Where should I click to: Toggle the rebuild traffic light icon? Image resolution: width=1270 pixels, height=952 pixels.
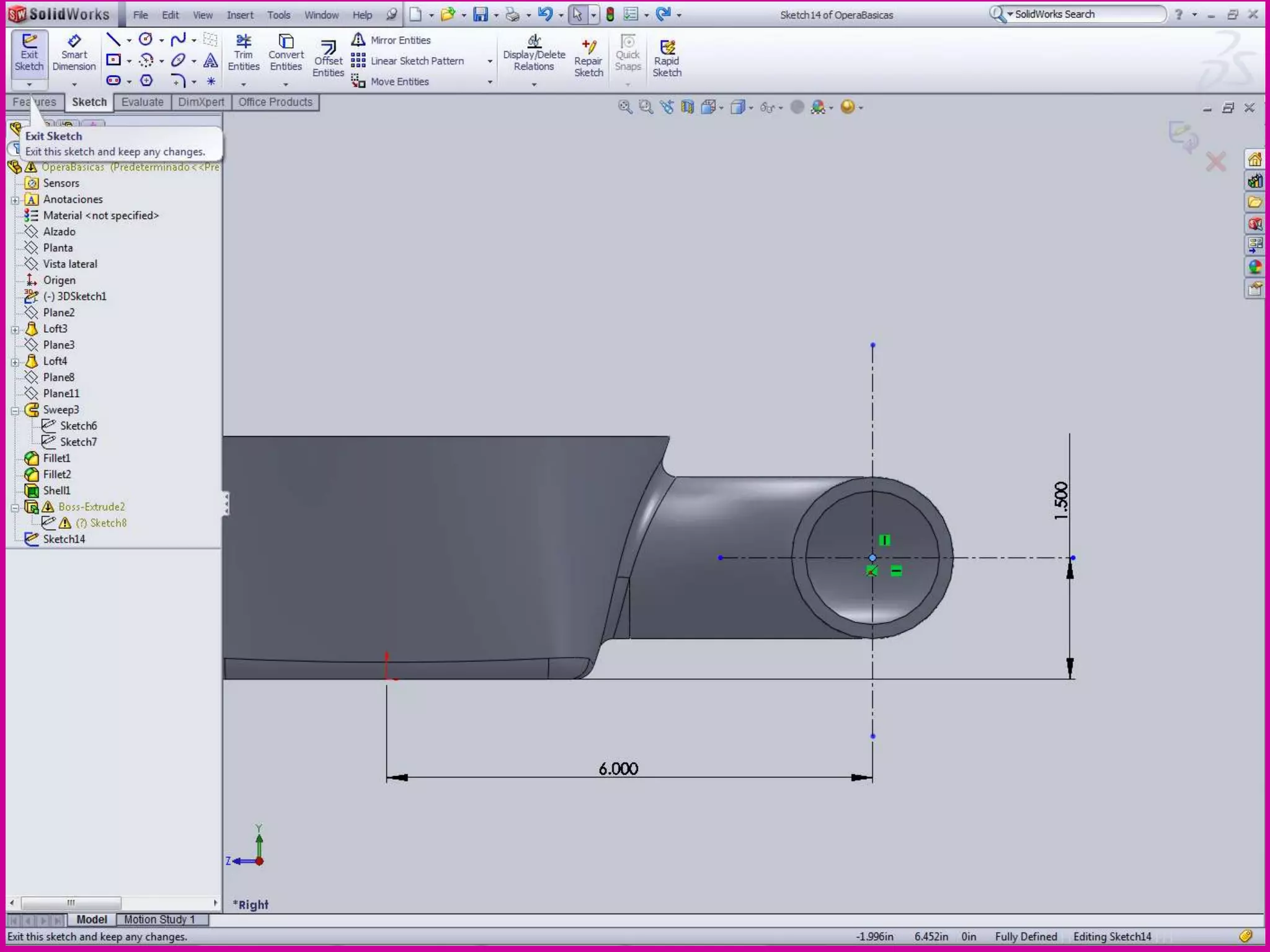[610, 15]
